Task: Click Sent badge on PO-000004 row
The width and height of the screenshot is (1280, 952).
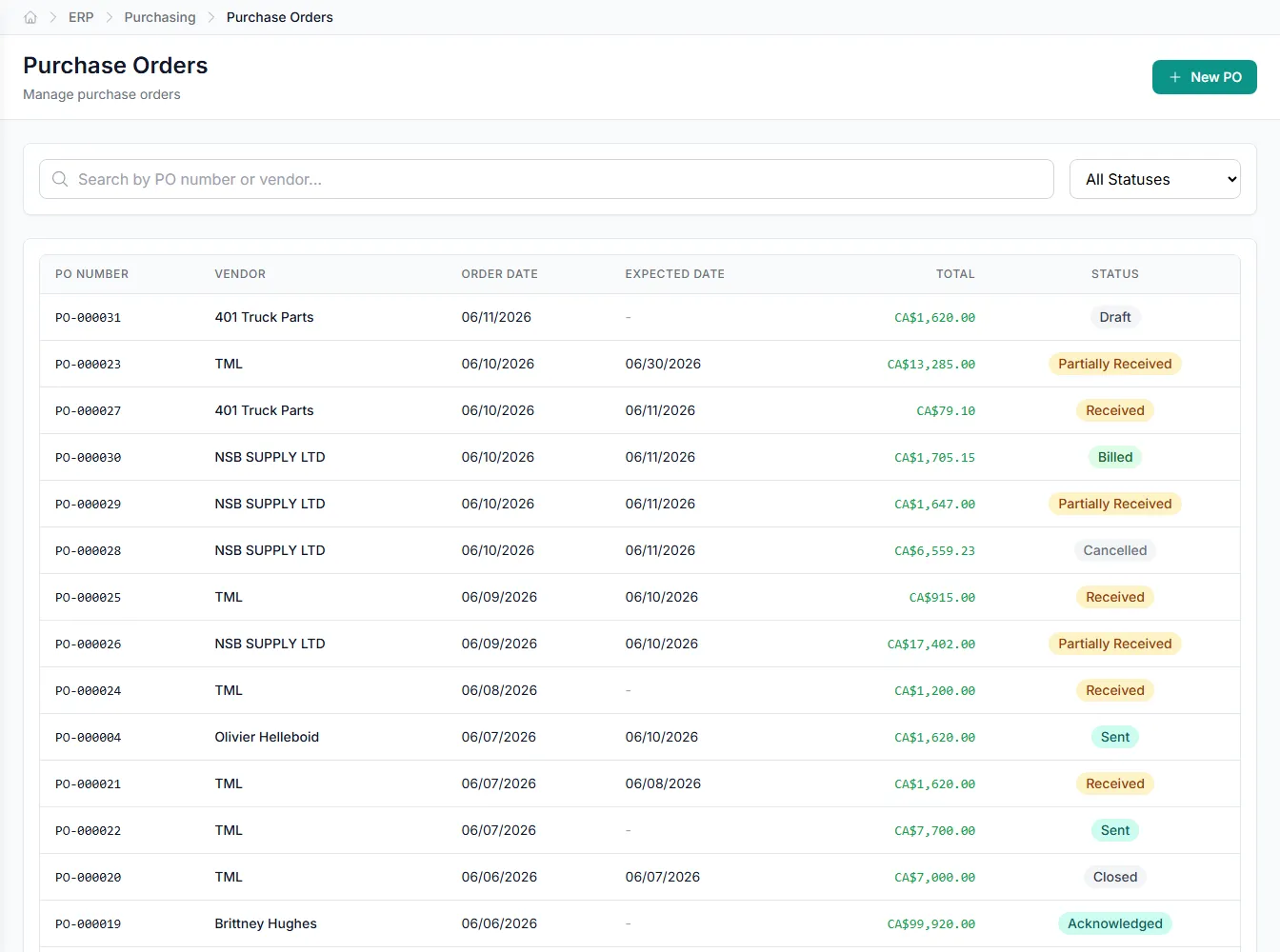Action: tap(1115, 737)
